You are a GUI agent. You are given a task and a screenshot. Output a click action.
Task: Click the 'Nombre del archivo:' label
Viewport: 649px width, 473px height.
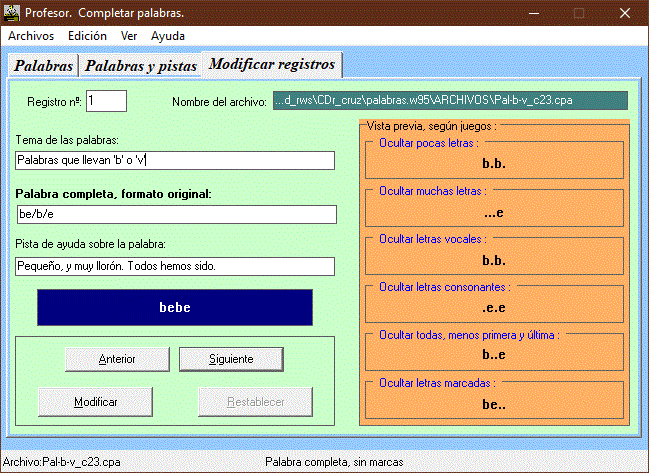click(219, 102)
